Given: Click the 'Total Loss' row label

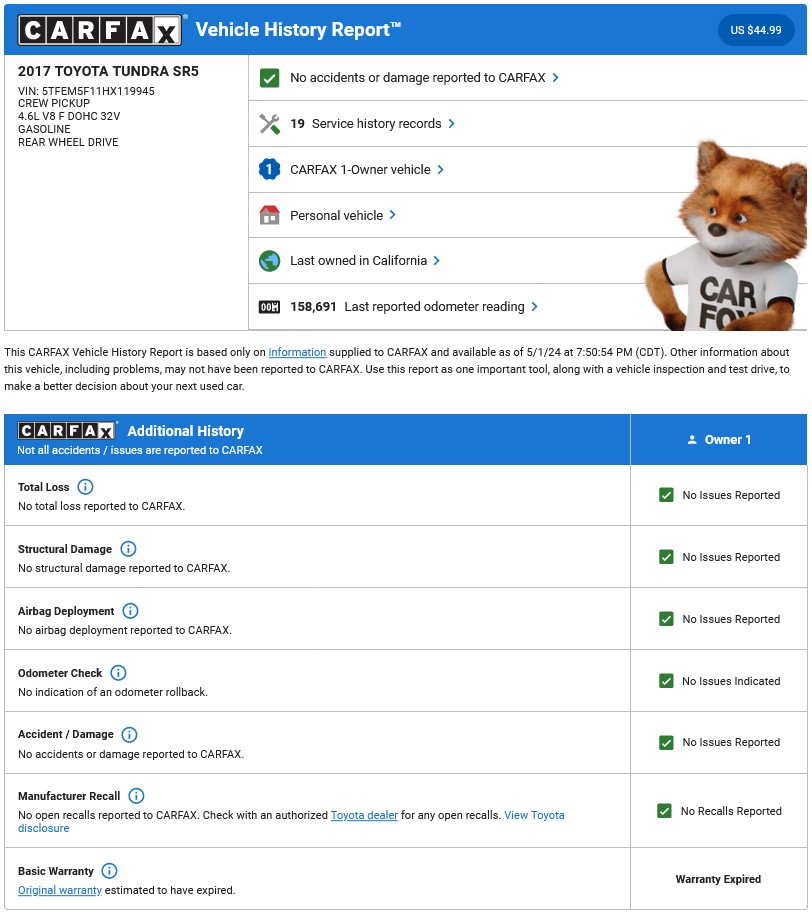Looking at the screenshot, I should [43, 487].
